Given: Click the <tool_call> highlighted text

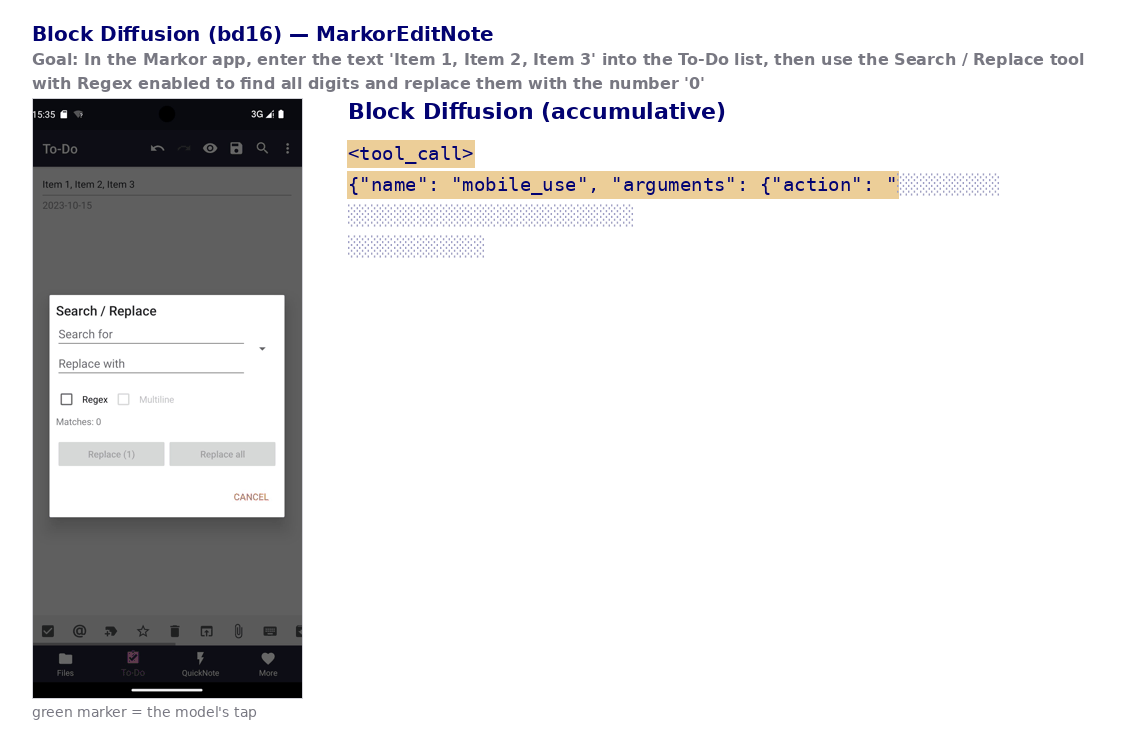Looking at the screenshot, I should point(411,153).
